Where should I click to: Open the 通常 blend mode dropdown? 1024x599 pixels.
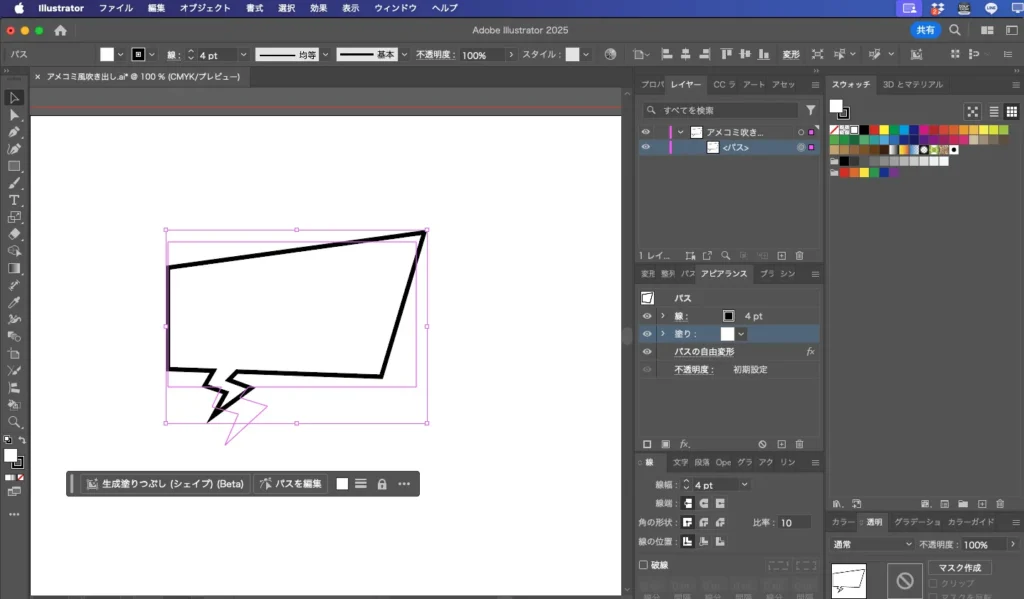[873, 545]
